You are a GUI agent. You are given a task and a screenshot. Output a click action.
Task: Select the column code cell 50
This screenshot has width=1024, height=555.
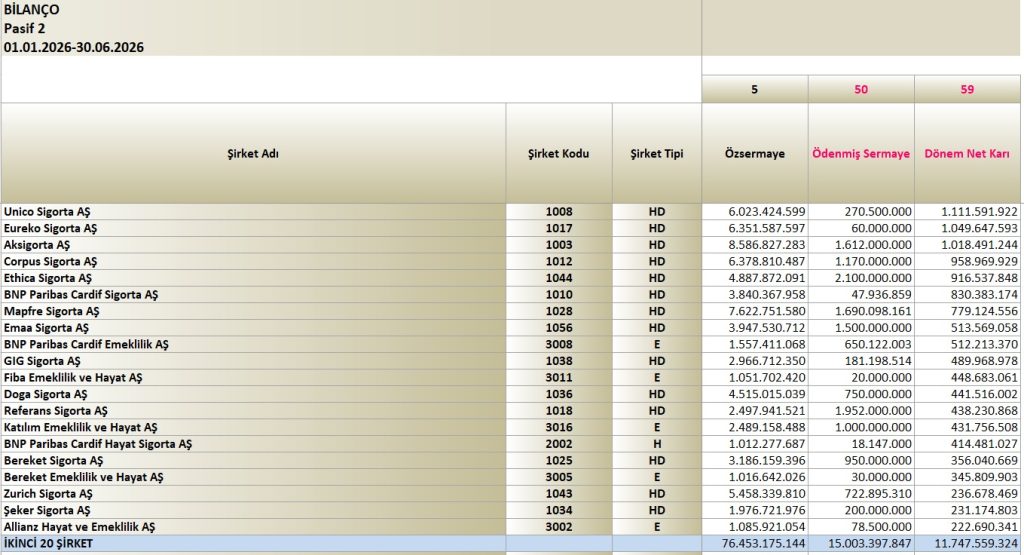tap(861, 89)
